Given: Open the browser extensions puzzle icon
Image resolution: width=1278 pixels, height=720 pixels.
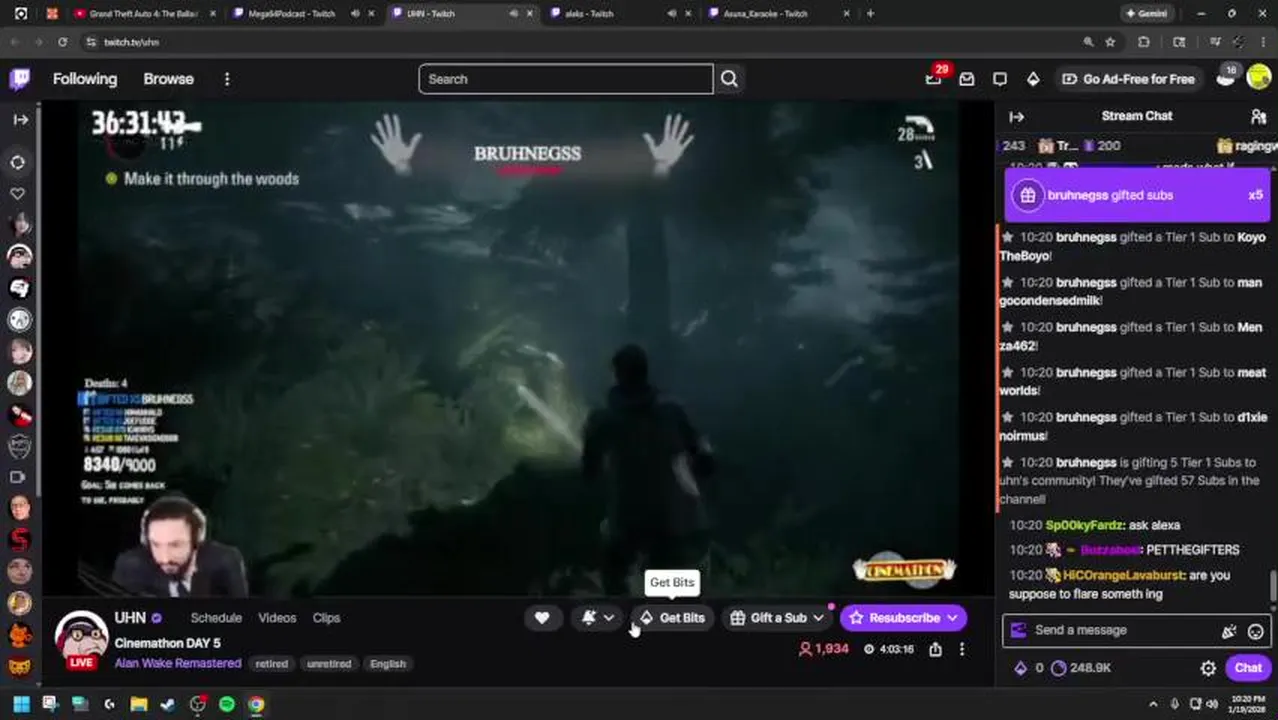Looking at the screenshot, I should pyautogui.click(x=1144, y=42).
